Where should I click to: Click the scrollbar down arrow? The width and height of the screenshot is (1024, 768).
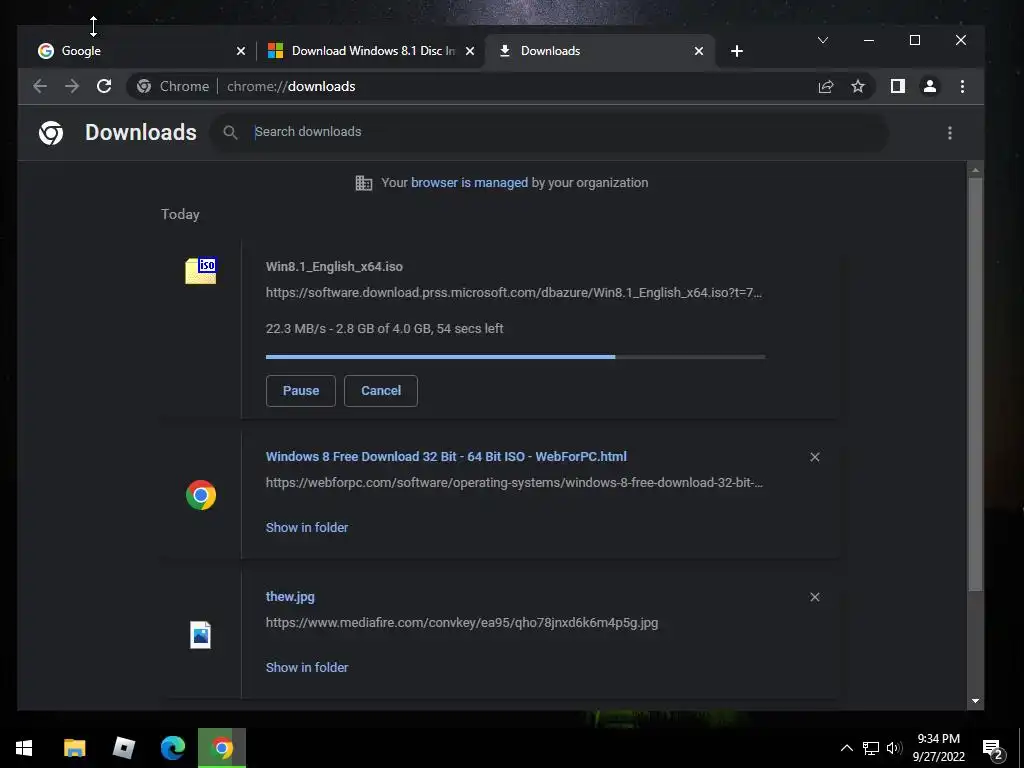[x=975, y=701]
